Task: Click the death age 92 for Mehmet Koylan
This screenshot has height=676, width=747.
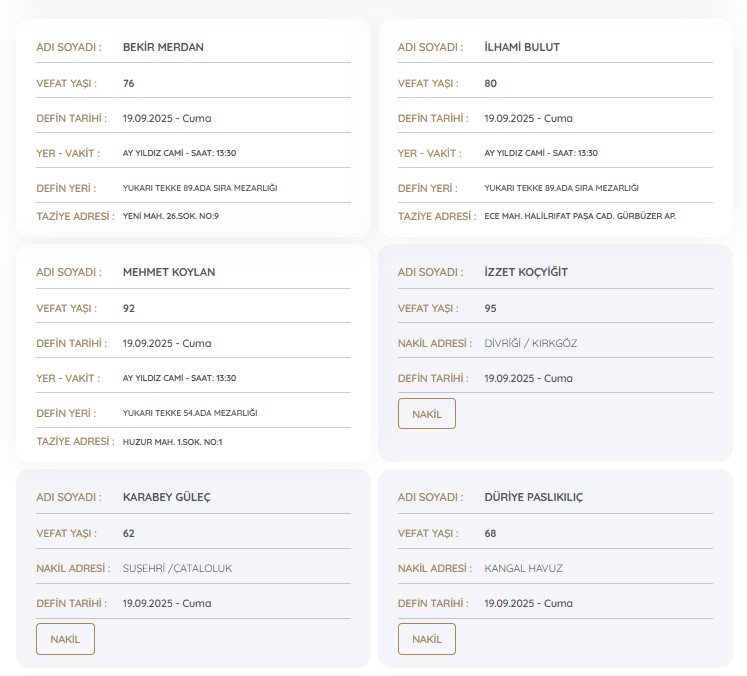Action: [129, 308]
